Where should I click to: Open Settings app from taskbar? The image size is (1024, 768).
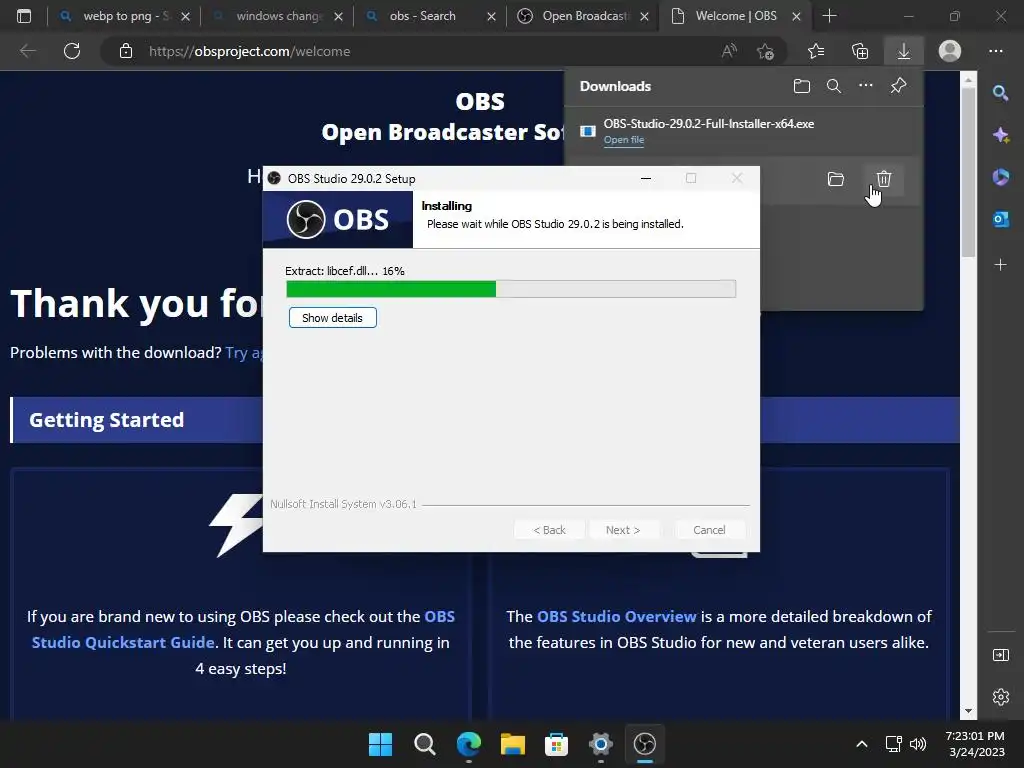click(x=600, y=744)
